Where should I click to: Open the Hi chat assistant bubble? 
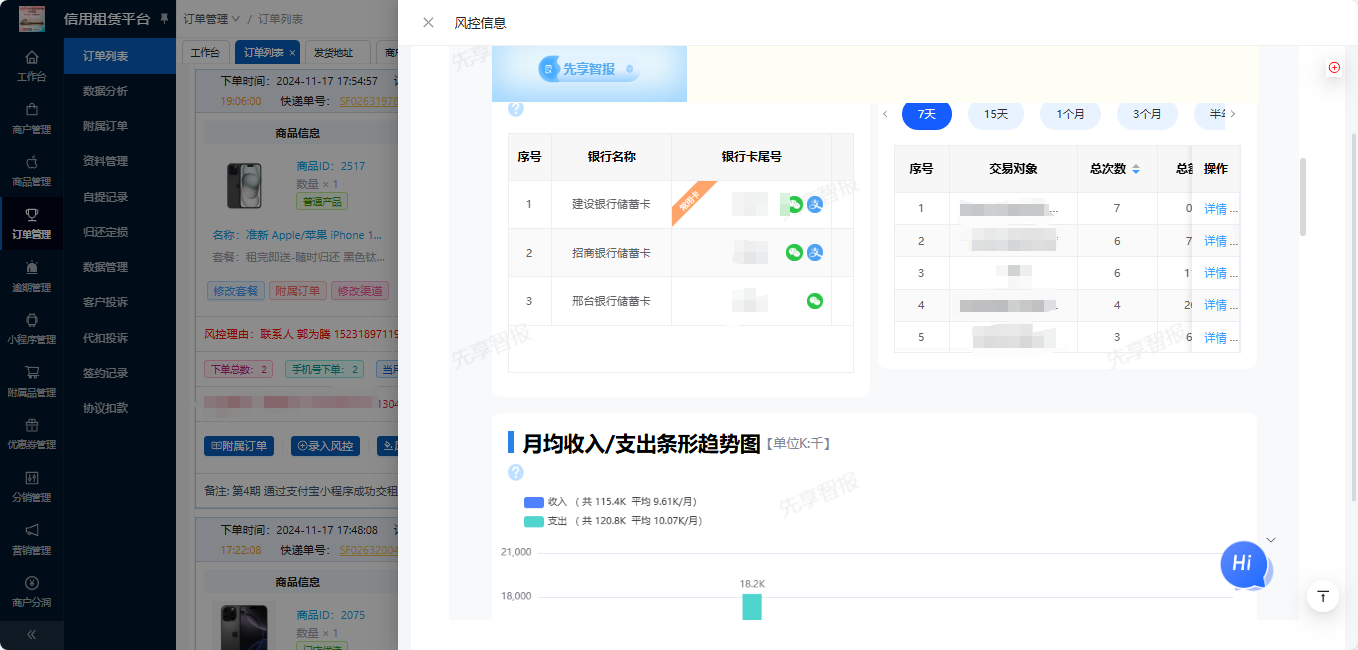pos(1244,564)
